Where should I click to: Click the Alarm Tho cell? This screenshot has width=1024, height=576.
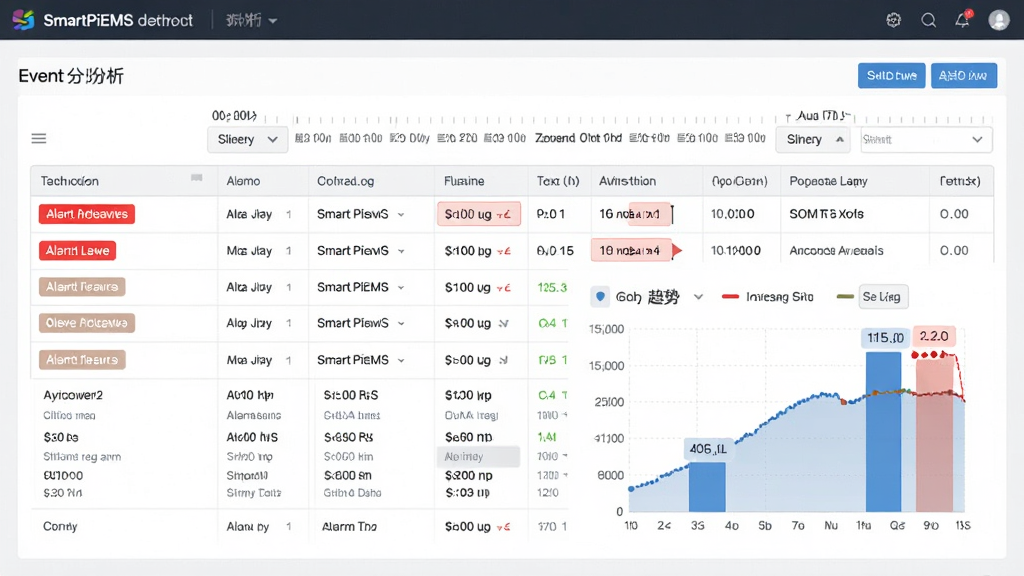pyautogui.click(x=349, y=526)
